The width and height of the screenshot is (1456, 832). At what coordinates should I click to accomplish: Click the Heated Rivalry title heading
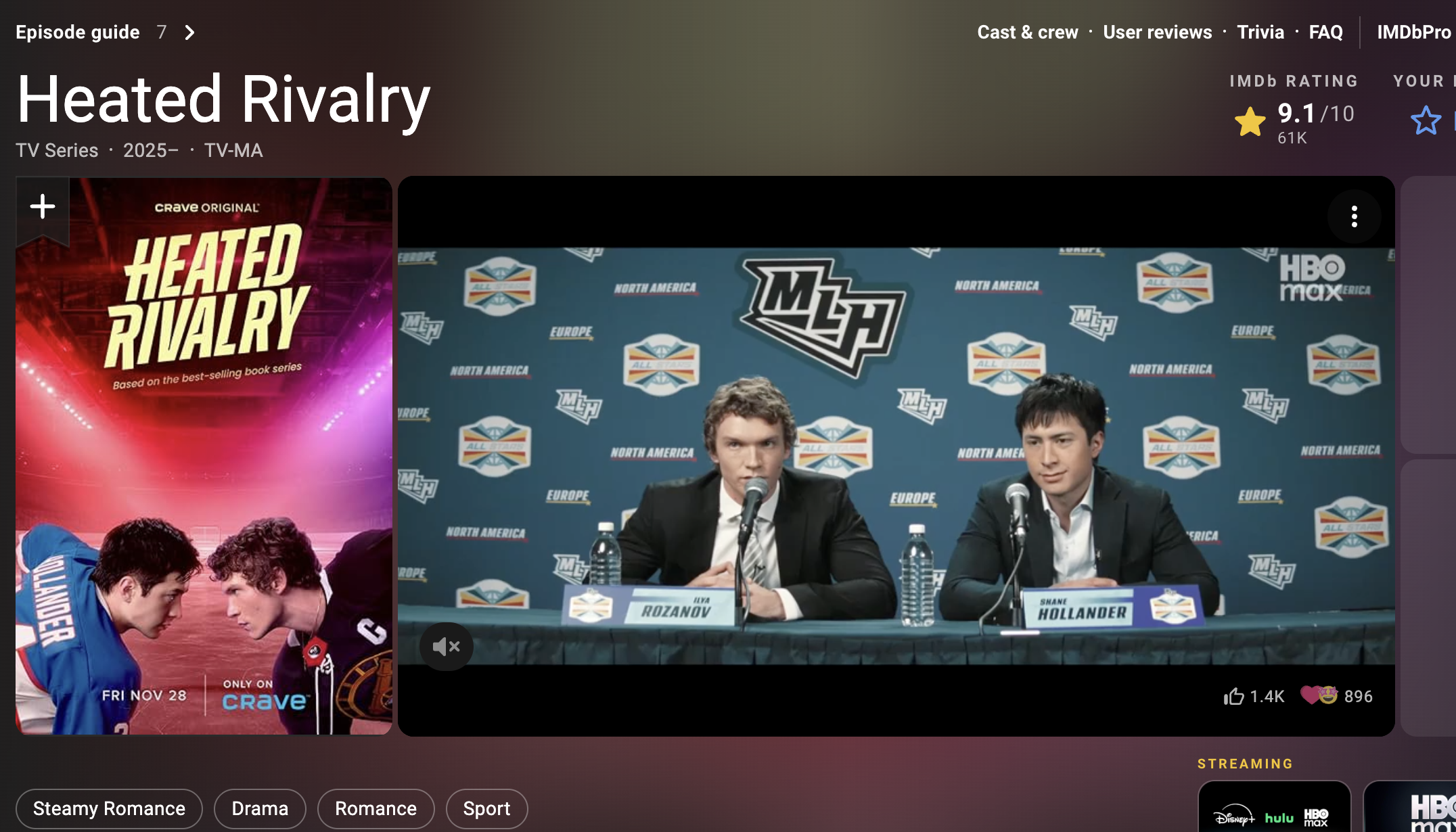(223, 99)
